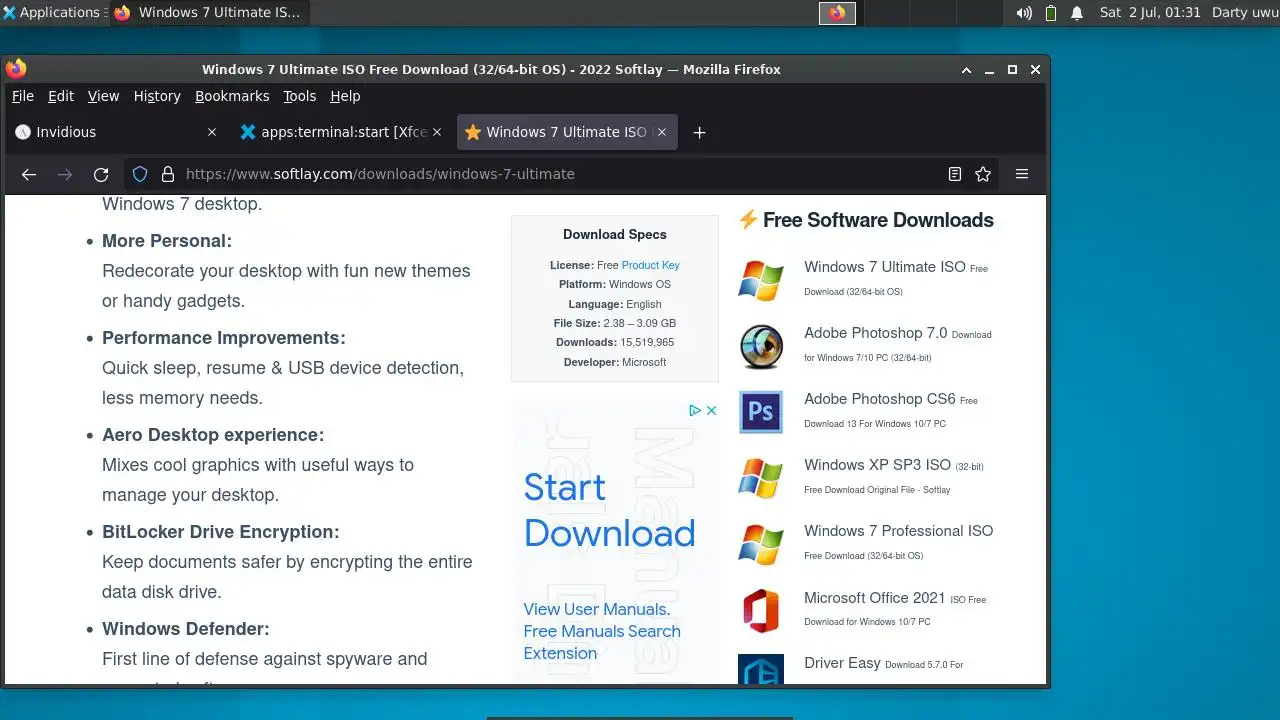Reload the current page

click(x=101, y=174)
